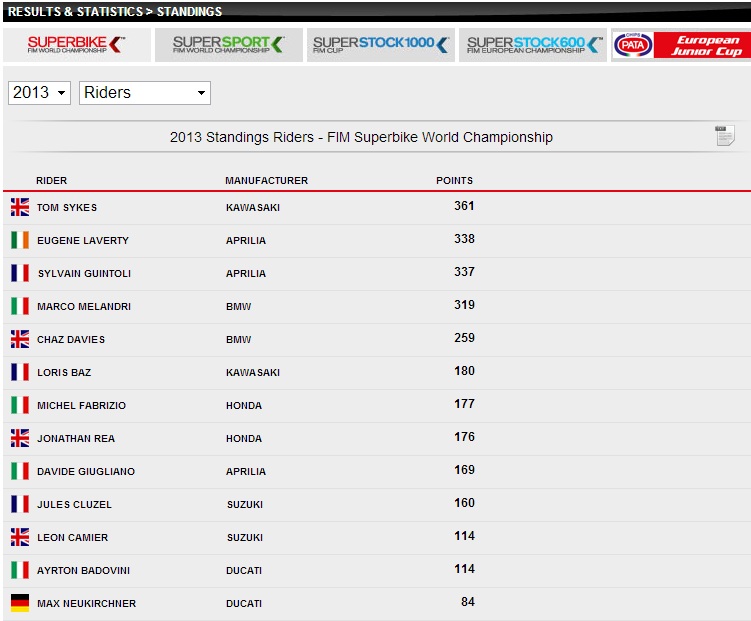
Task: Click the export text file icon
Action: [x=725, y=136]
